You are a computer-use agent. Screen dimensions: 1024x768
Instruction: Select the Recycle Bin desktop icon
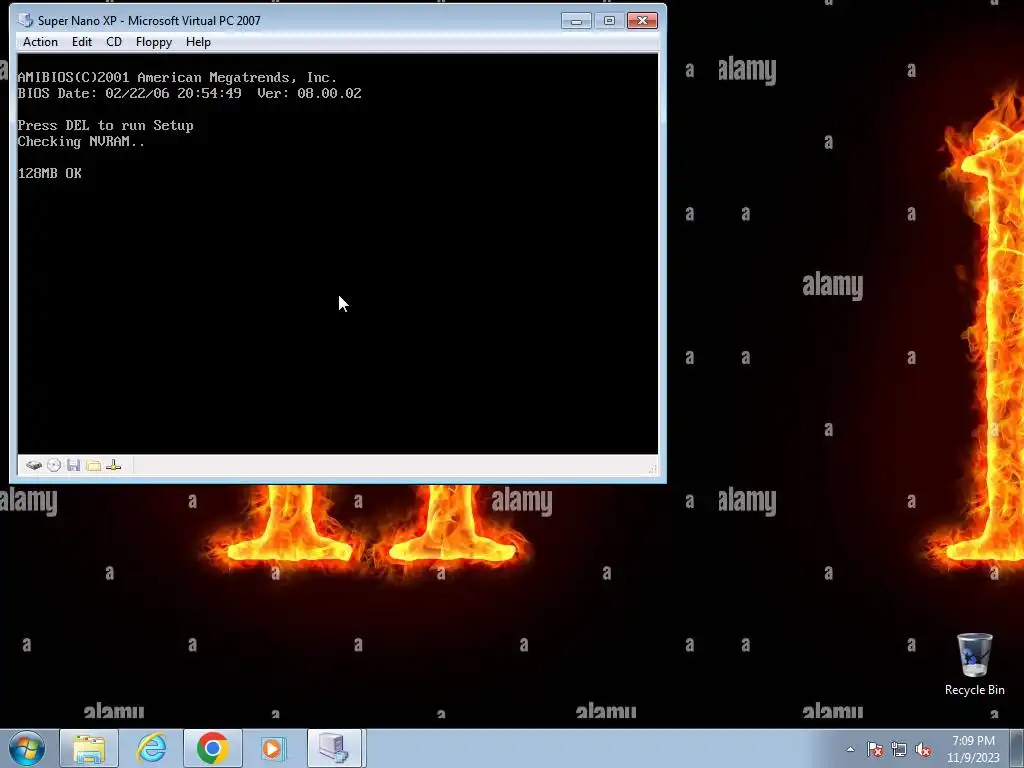coord(974,664)
